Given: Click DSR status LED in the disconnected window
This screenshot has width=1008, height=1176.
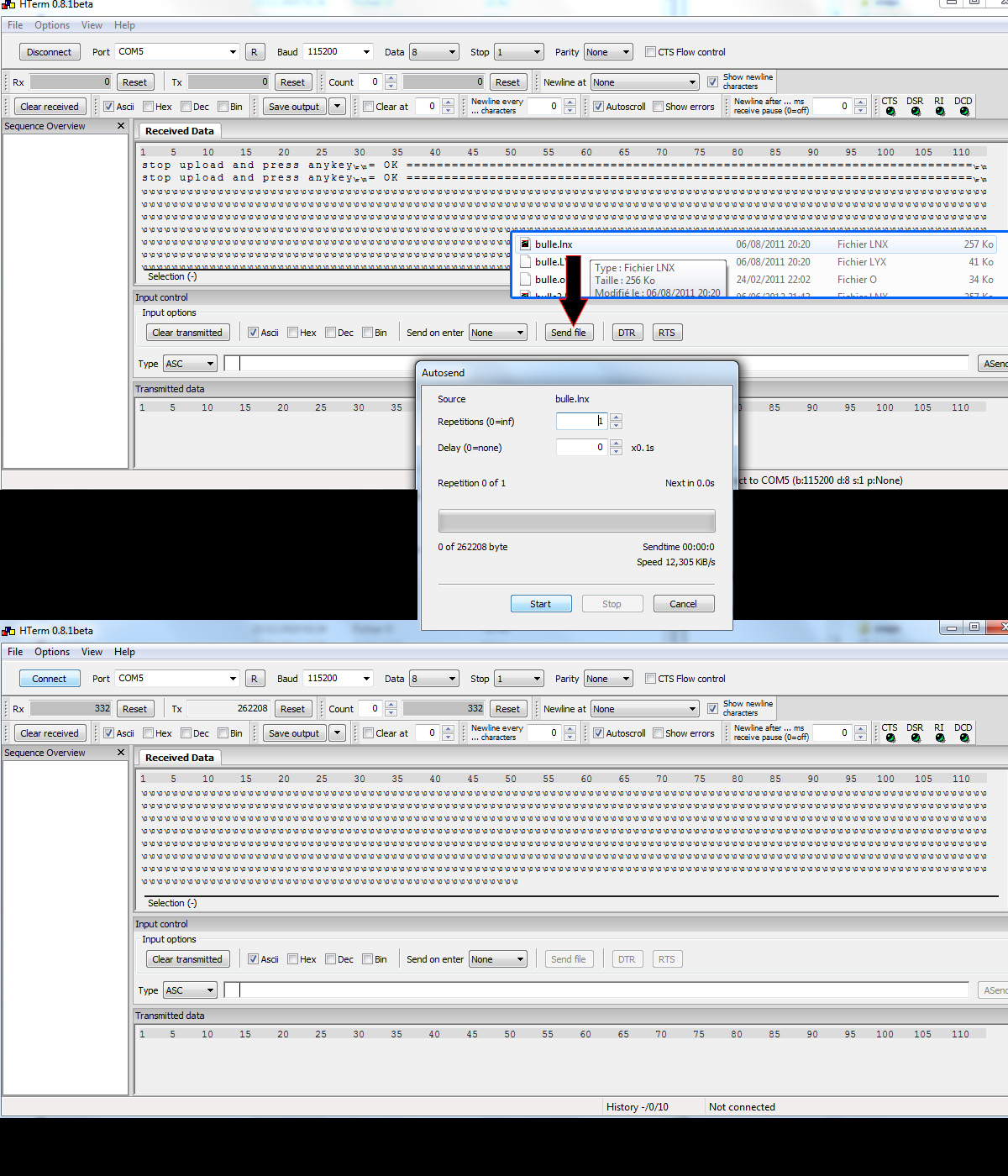Looking at the screenshot, I should [x=916, y=738].
